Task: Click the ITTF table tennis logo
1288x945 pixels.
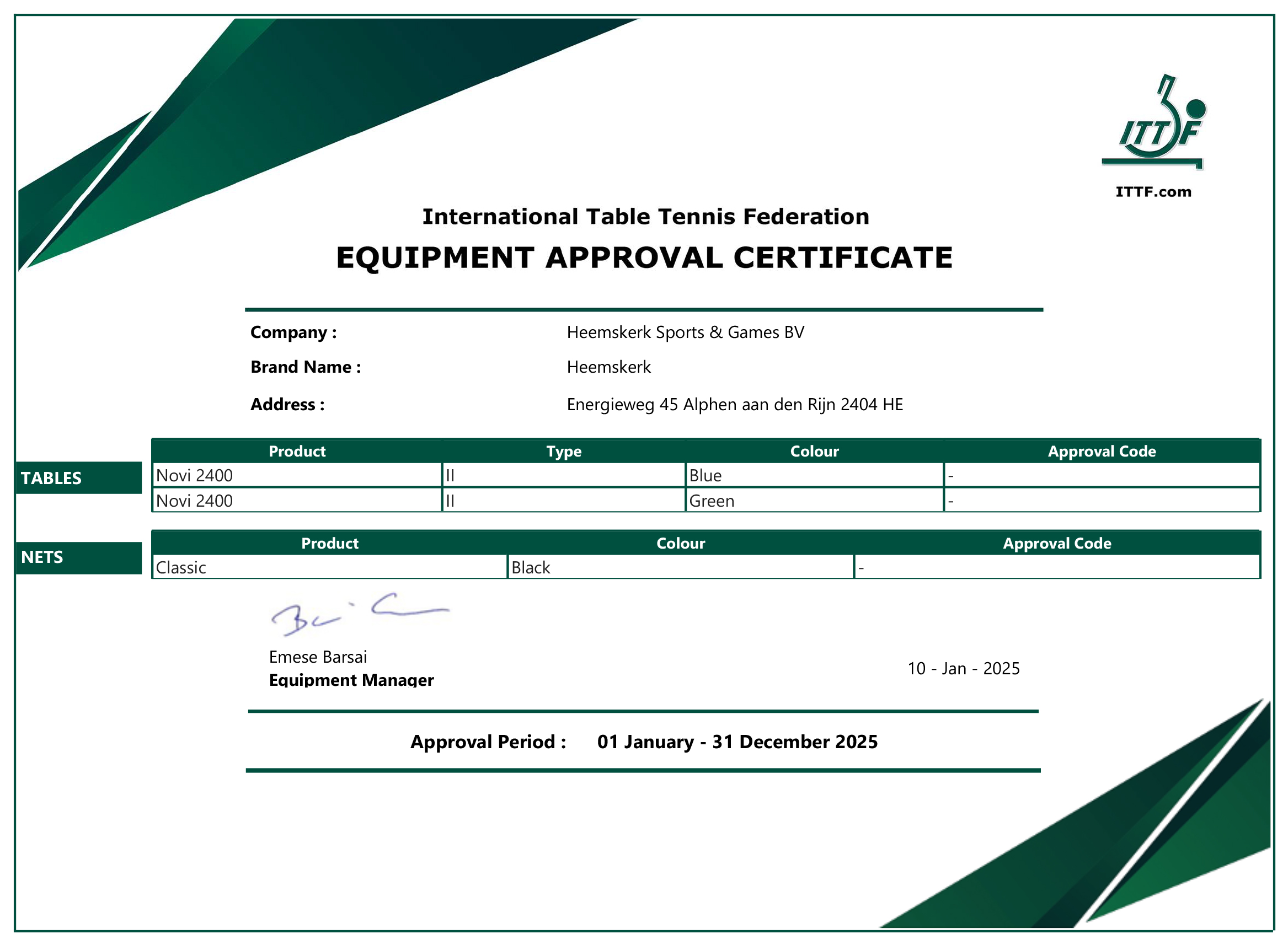Action: pyautogui.click(x=1153, y=123)
